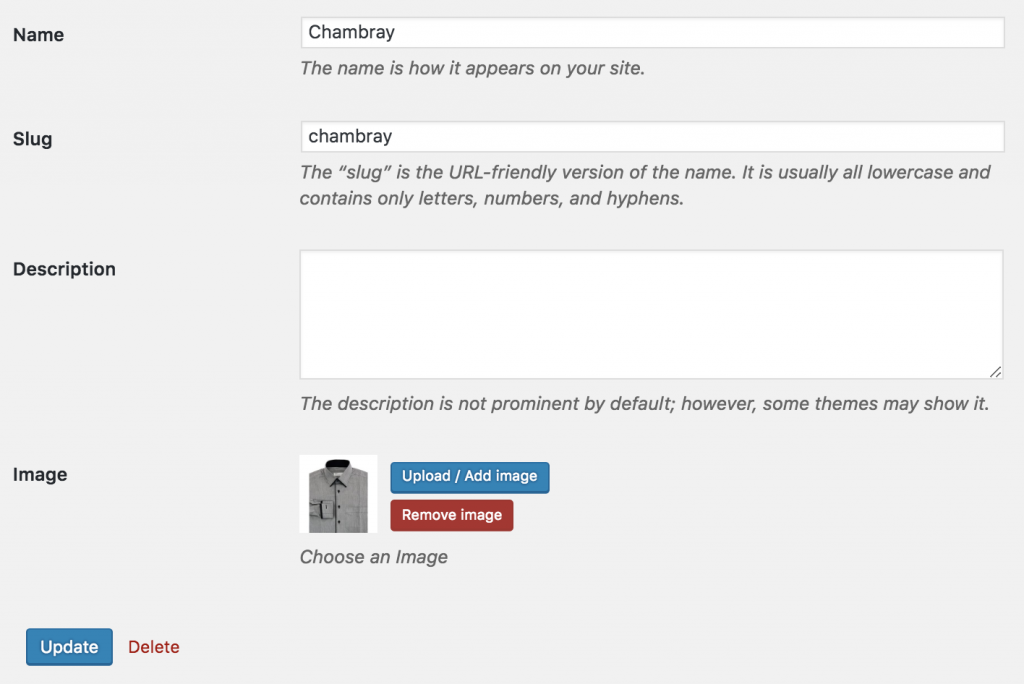Save changes with the Update button
Screen dimensions: 1024x684
(69, 647)
